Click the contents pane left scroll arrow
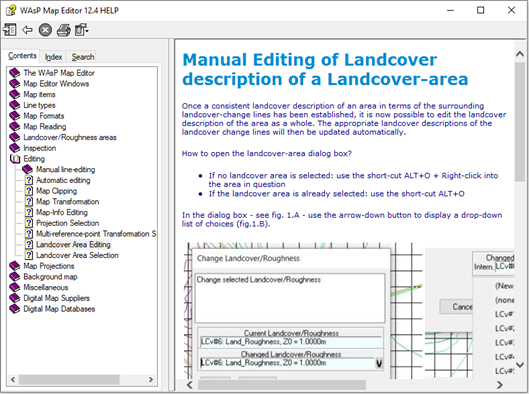The image size is (529, 394). tap(13, 379)
